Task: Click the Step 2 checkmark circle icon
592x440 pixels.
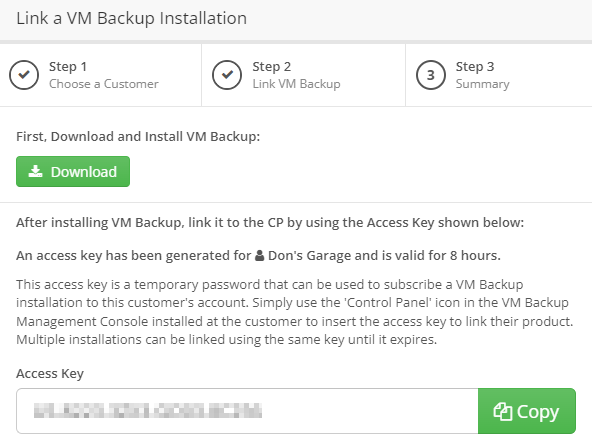Action: point(227,75)
